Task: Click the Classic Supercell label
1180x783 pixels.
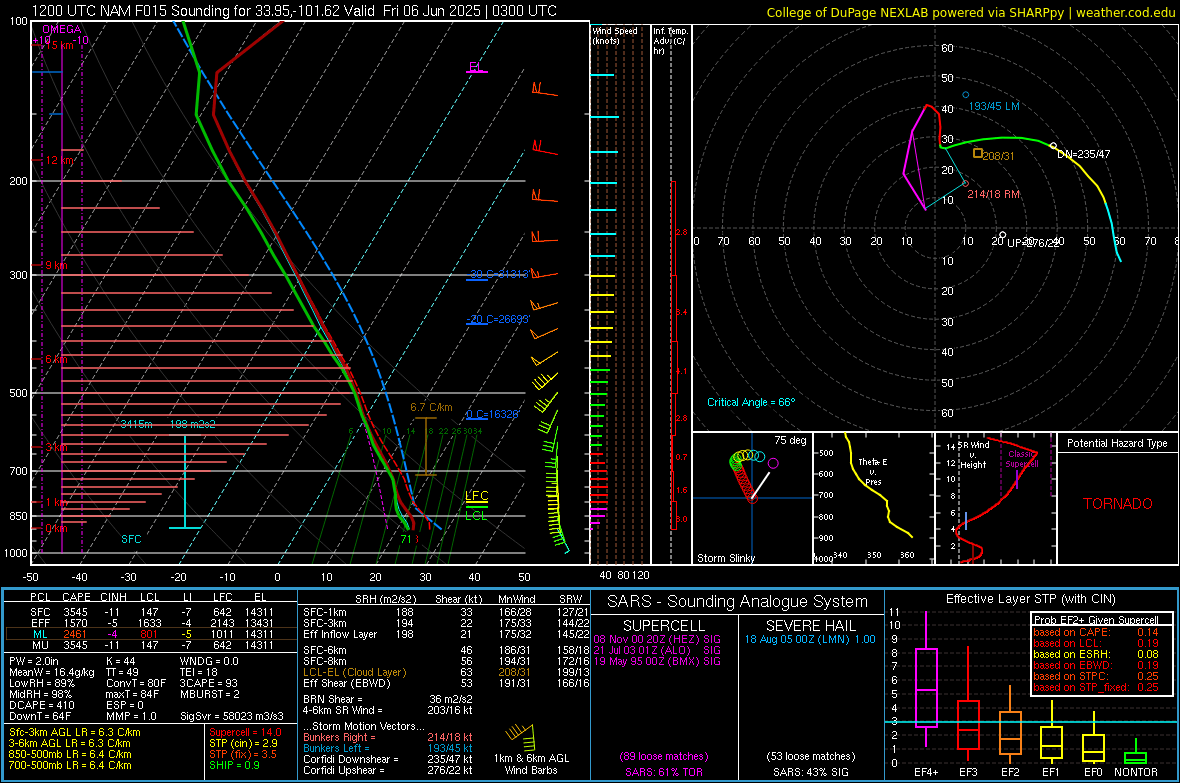Action: point(1022,459)
